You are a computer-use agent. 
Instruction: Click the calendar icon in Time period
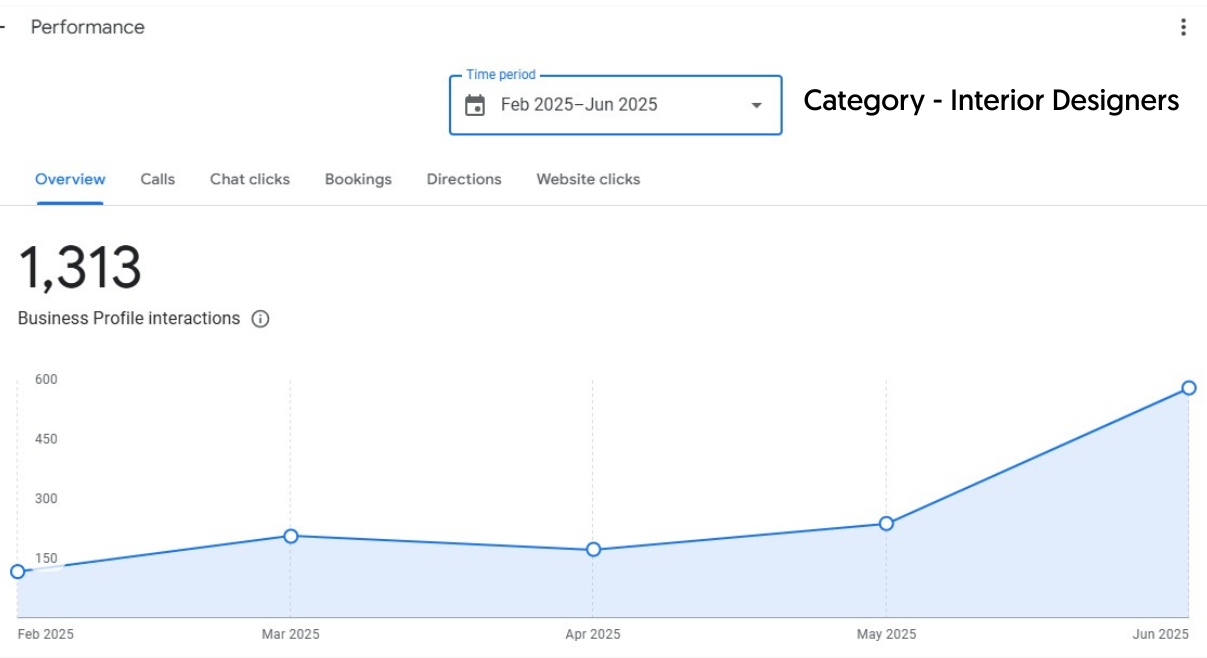tap(475, 105)
